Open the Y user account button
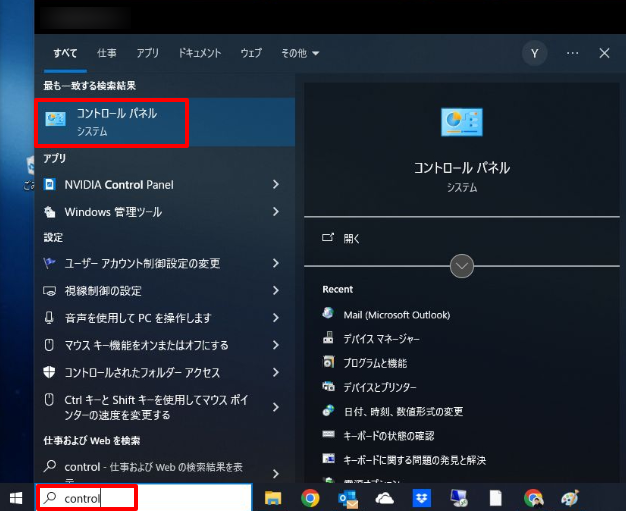626x511 pixels. tap(534, 53)
